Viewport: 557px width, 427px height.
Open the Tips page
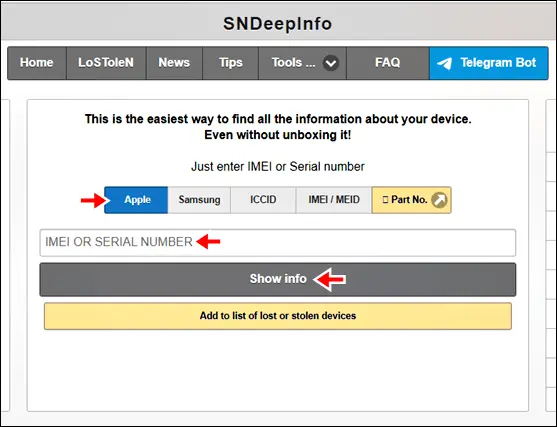click(x=231, y=63)
